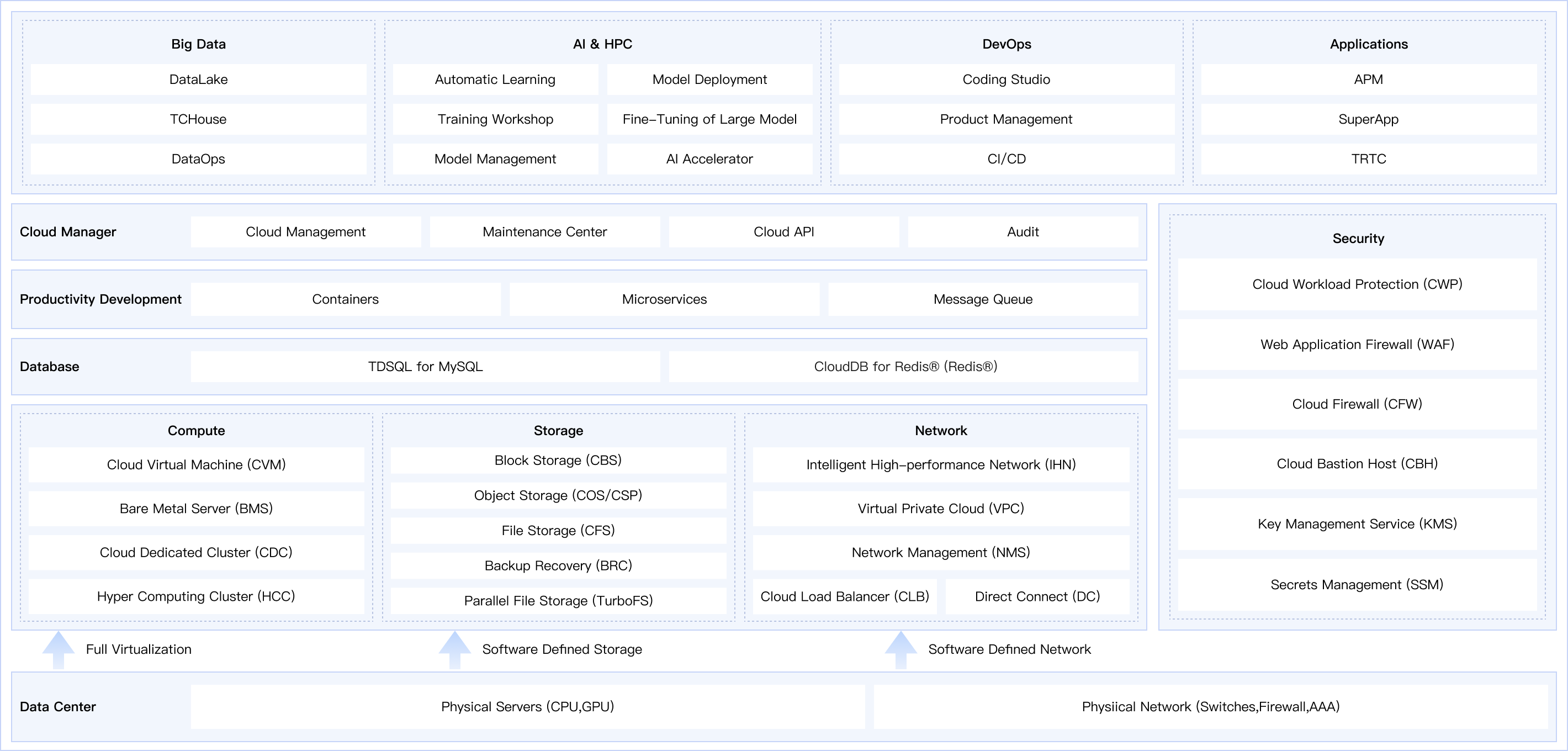Select the AI & HPC heading
This screenshot has height=751, width=1568.
click(602, 44)
